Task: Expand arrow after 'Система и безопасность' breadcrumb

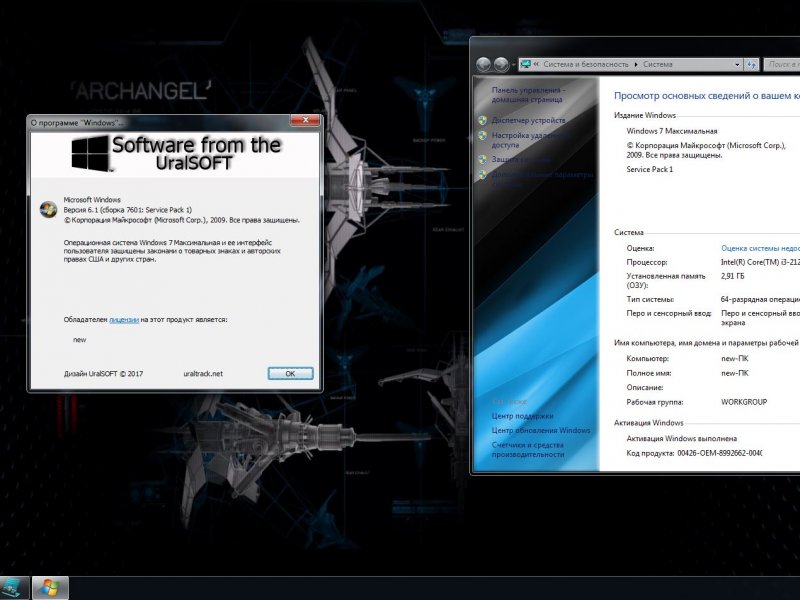Action: point(636,65)
